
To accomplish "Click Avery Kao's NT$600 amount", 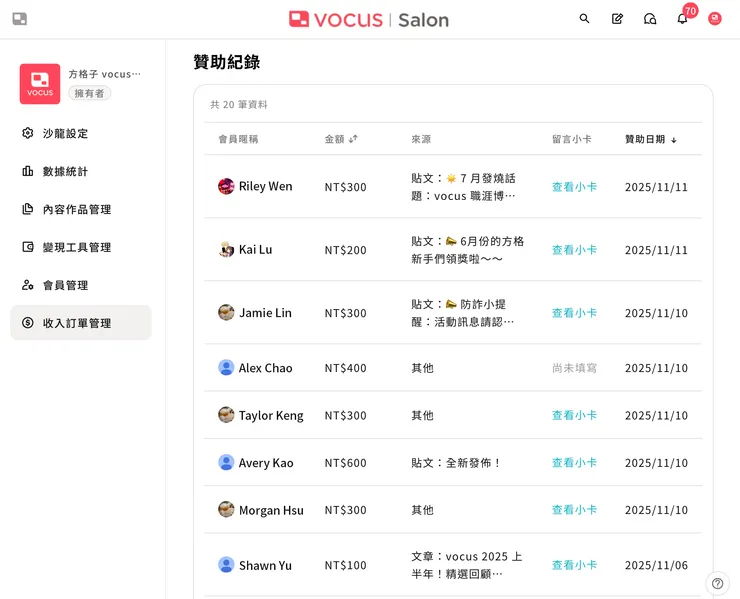I will 345,463.
